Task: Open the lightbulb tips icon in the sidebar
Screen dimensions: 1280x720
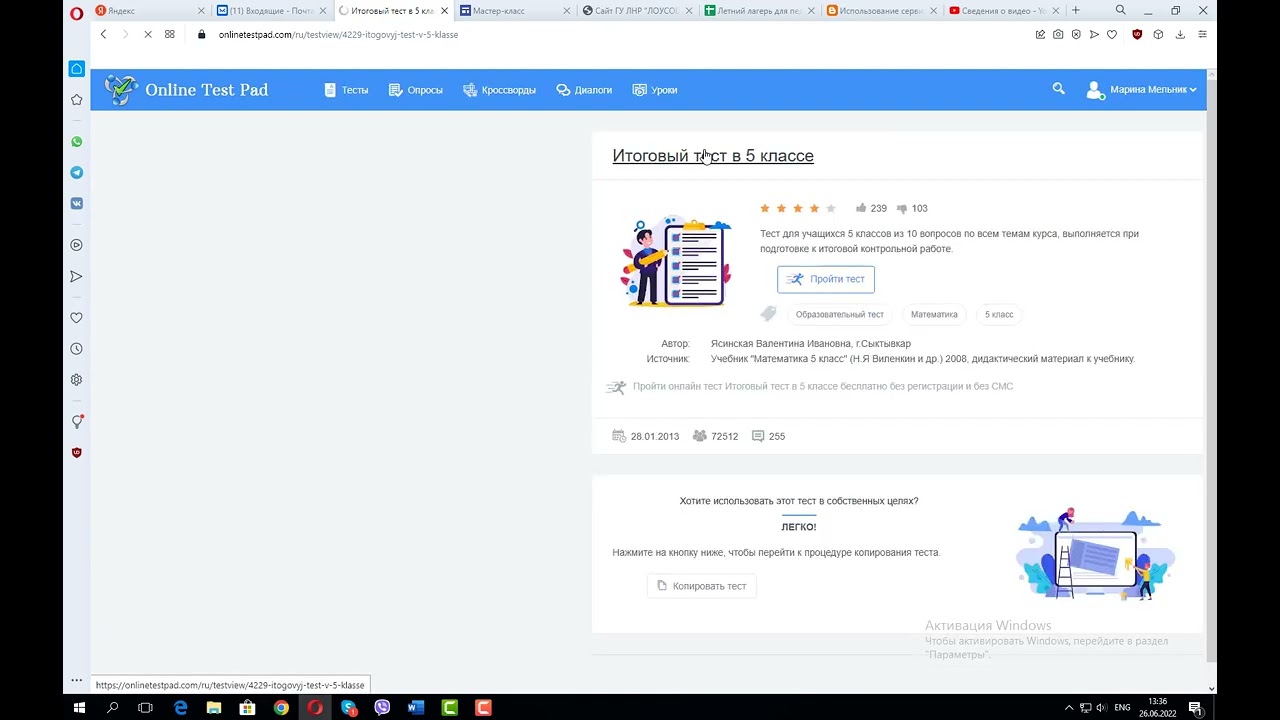Action: click(x=77, y=422)
